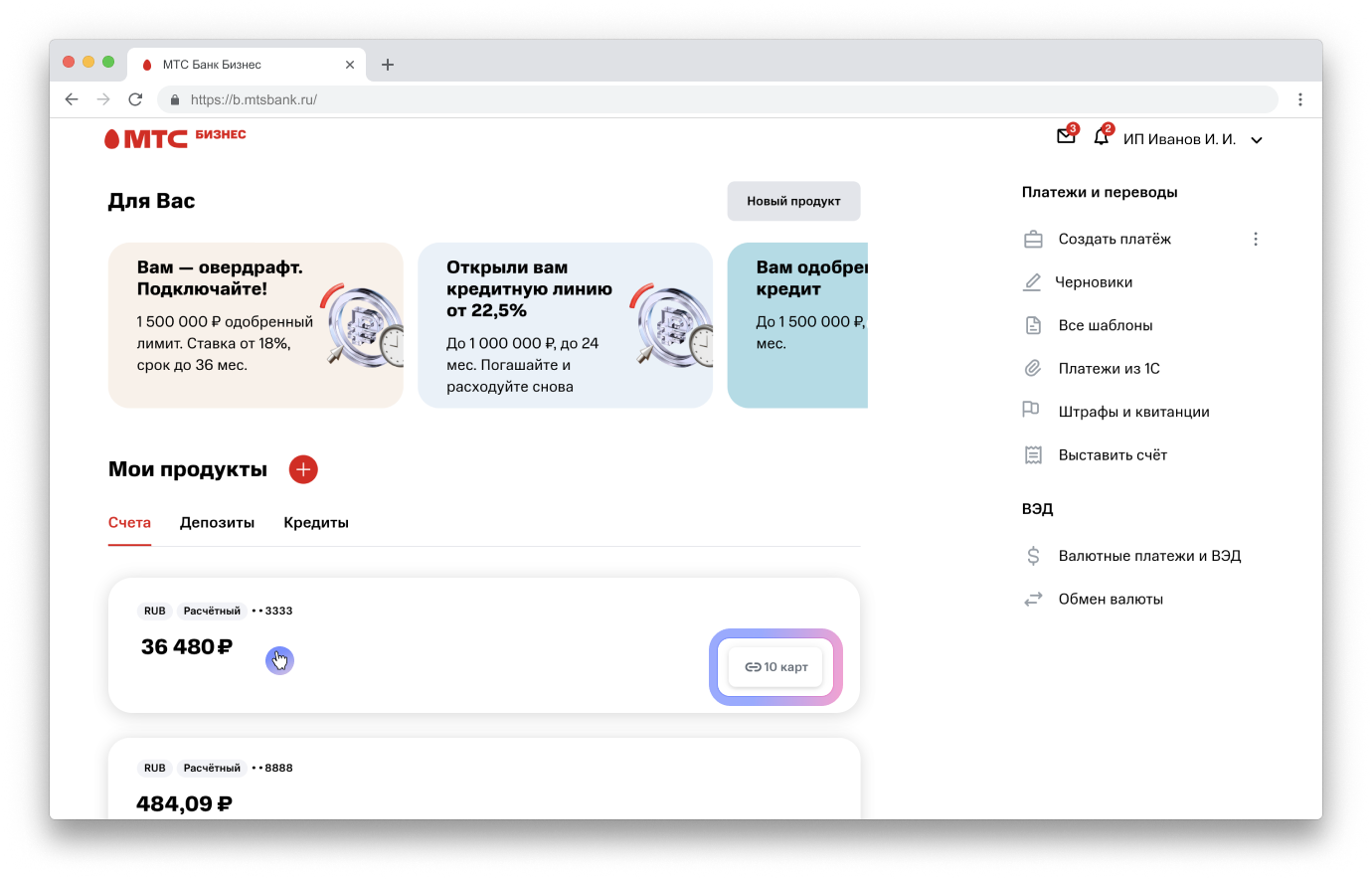The height and width of the screenshot is (879, 1372).
Task: Open account ending 3333 card
Action: click(484, 645)
